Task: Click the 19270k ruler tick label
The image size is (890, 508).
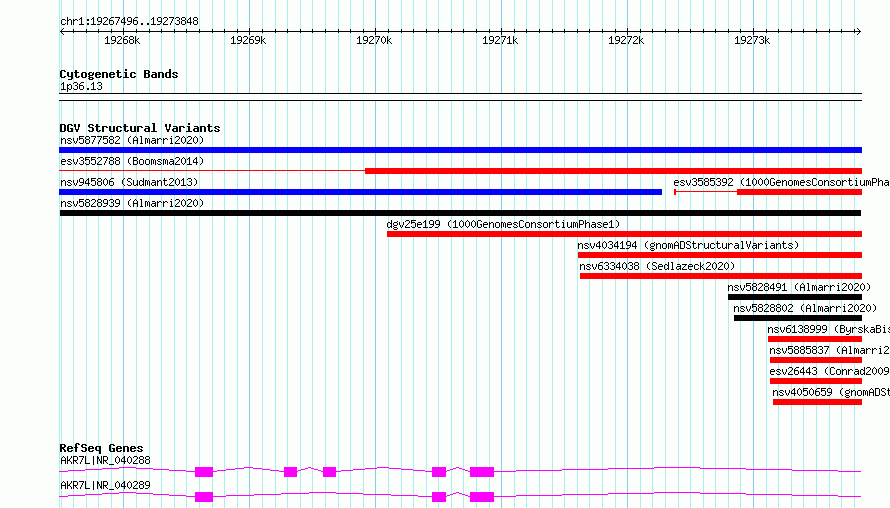Action: (x=374, y=40)
